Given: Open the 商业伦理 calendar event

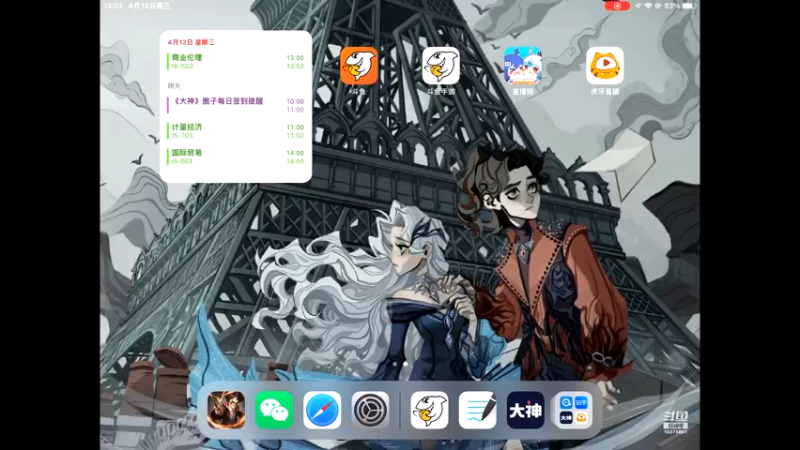Looking at the screenshot, I should point(236,62).
